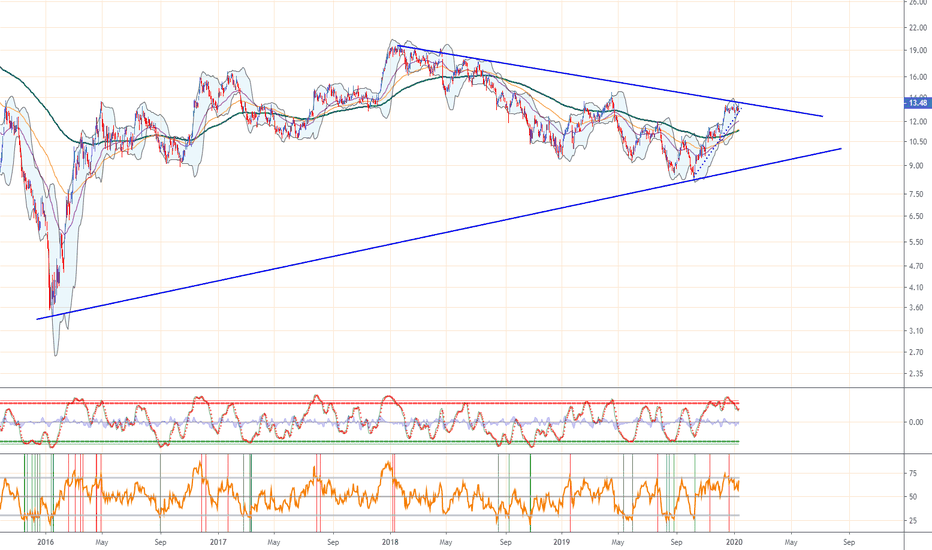Screen dimensions: 932x550
Task: Click the Sep 2017 time axis label
Action: (333, 542)
